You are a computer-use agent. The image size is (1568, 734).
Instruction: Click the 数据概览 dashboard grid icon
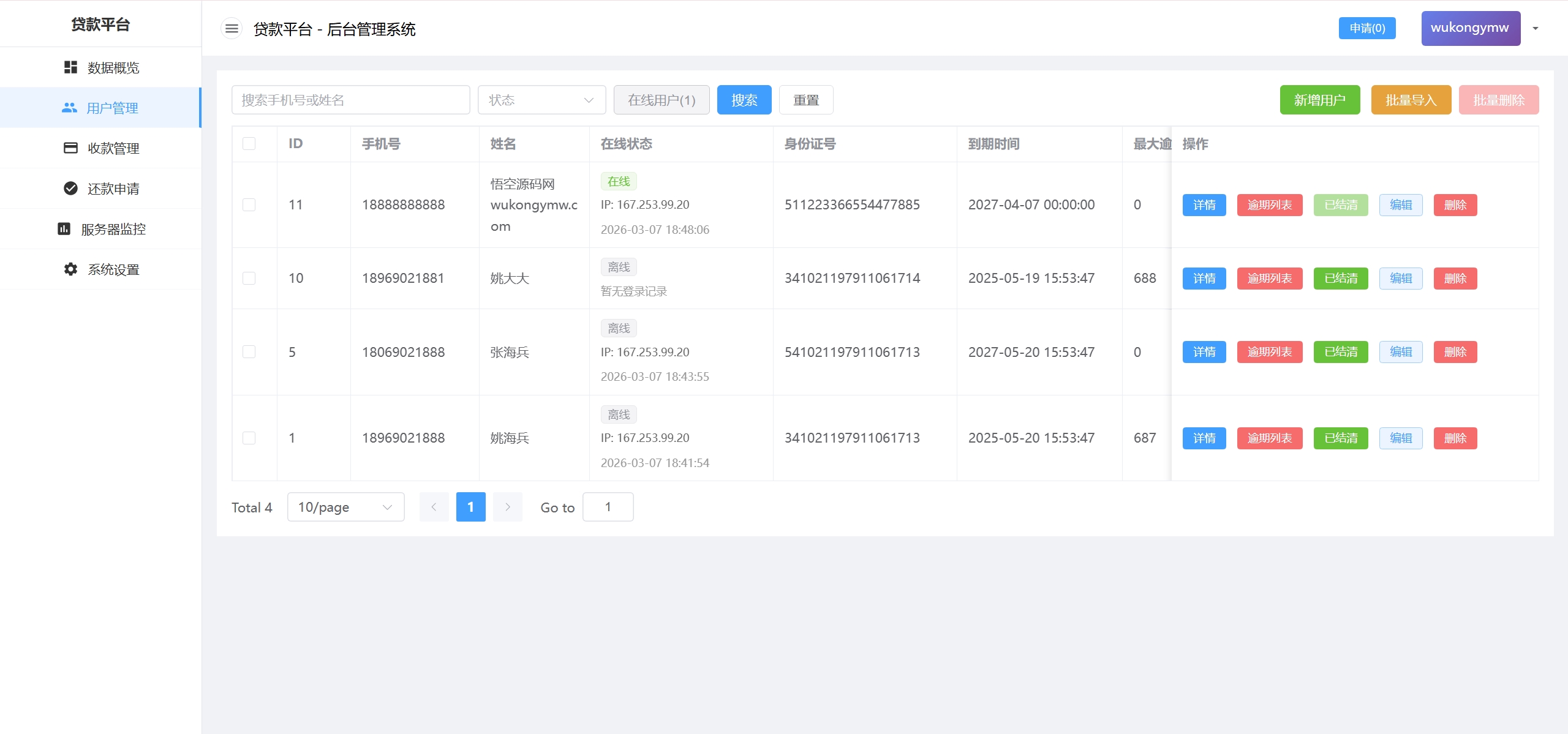click(70, 67)
